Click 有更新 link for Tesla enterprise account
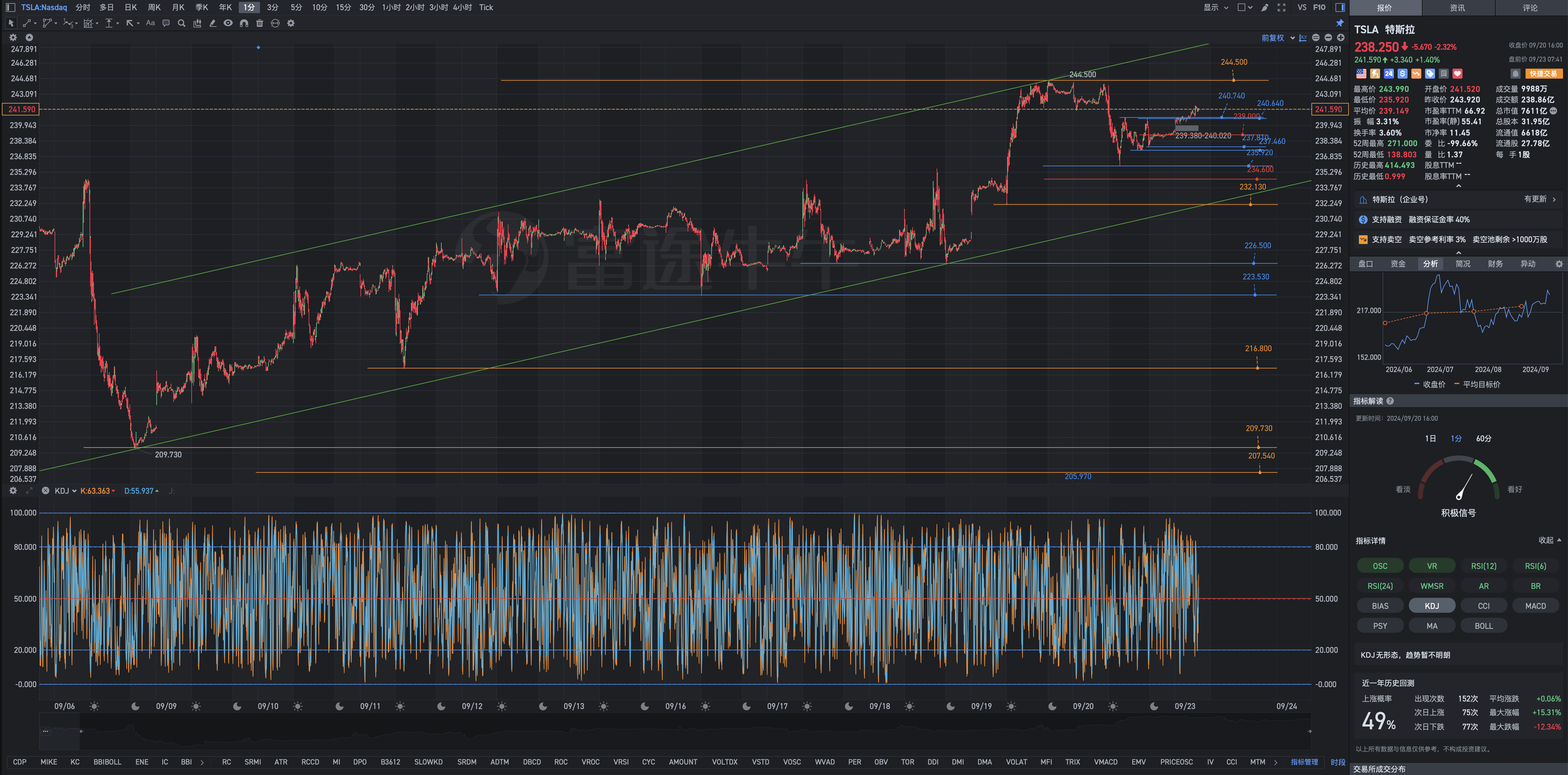The image size is (1568, 775). coord(1539,199)
